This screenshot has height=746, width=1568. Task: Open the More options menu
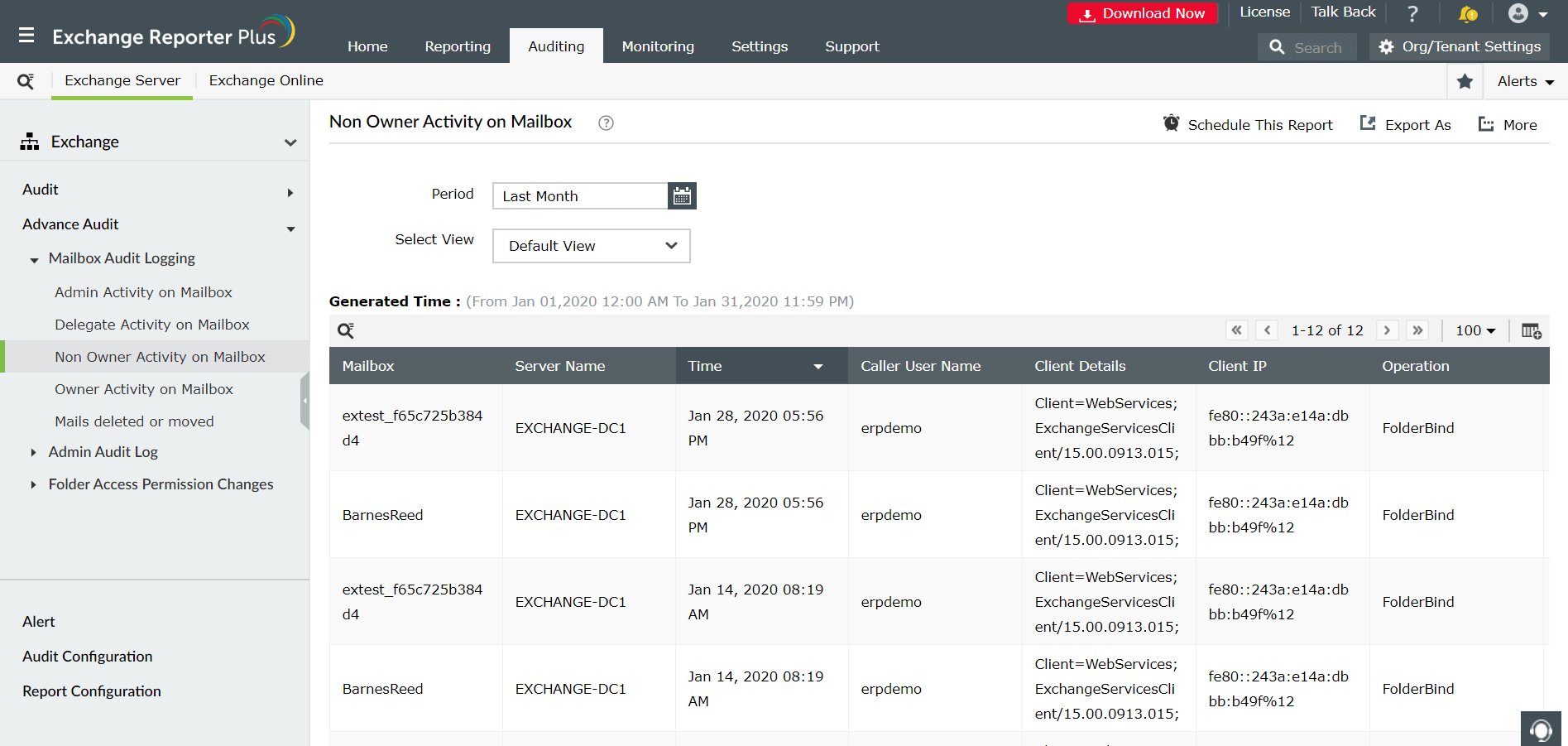coord(1508,124)
